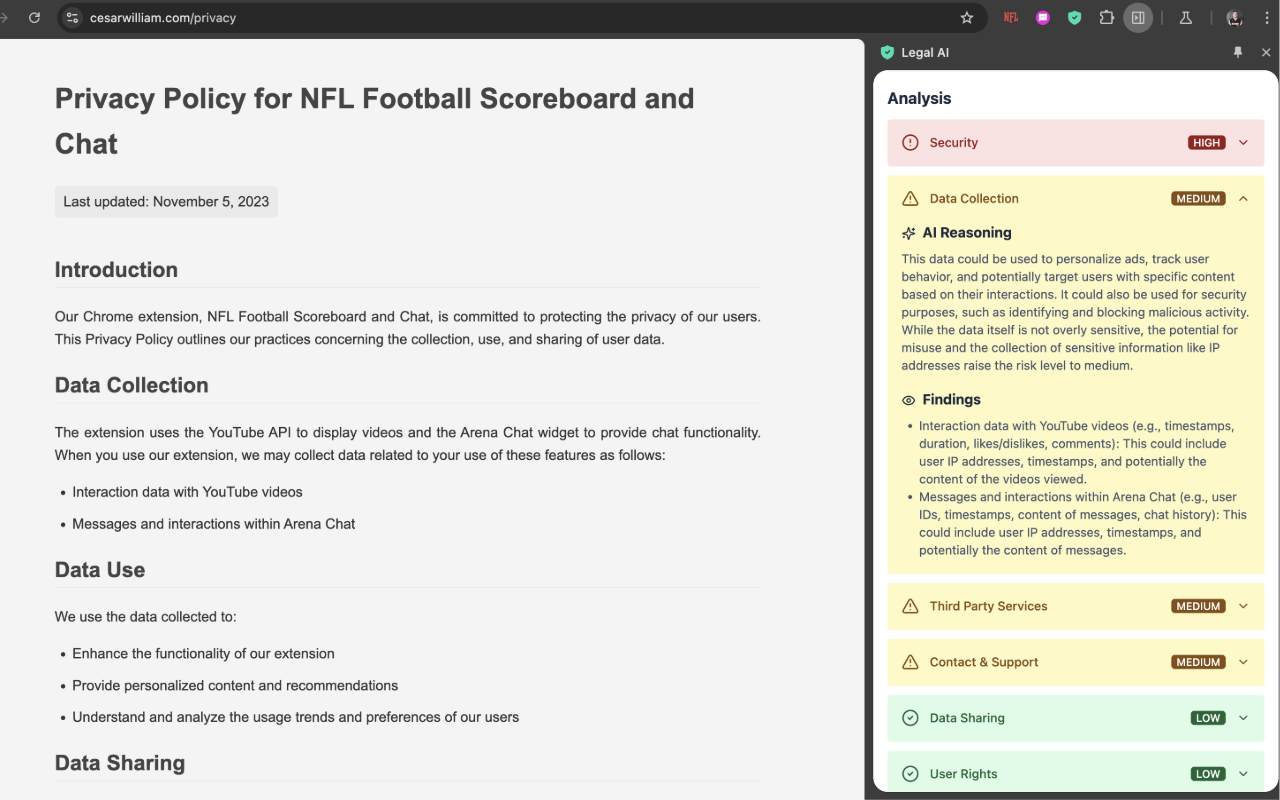Click the Legal AI panel title text
The width and height of the screenshot is (1280, 800).
(x=925, y=53)
